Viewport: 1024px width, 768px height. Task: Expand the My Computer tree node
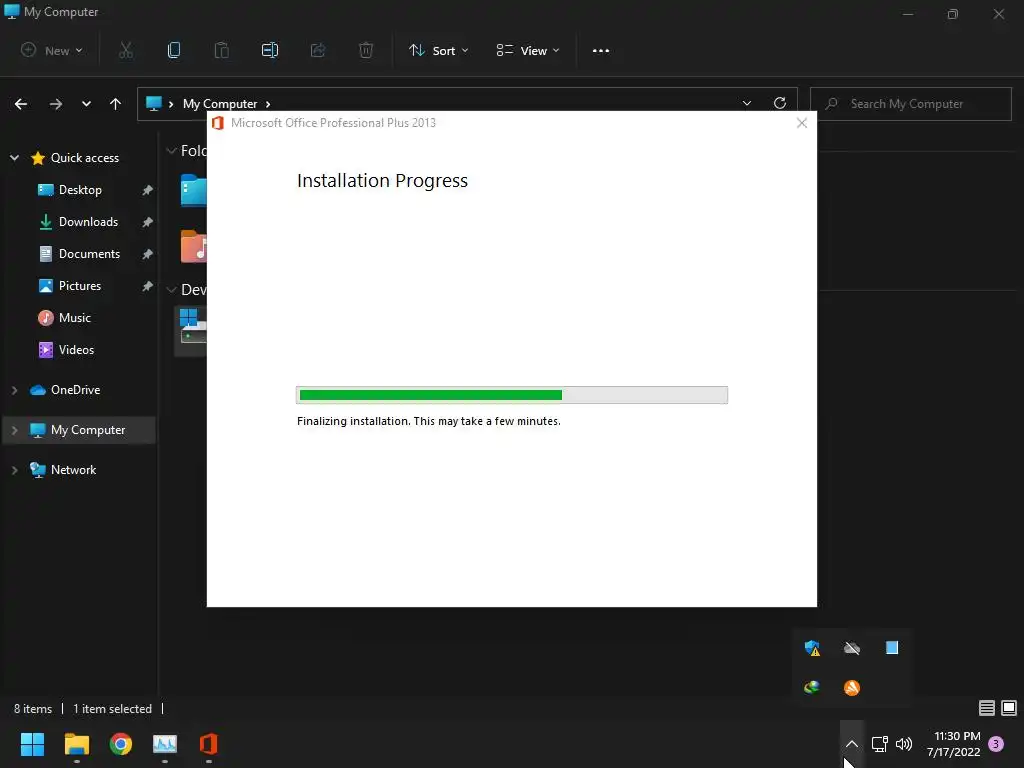pos(14,430)
